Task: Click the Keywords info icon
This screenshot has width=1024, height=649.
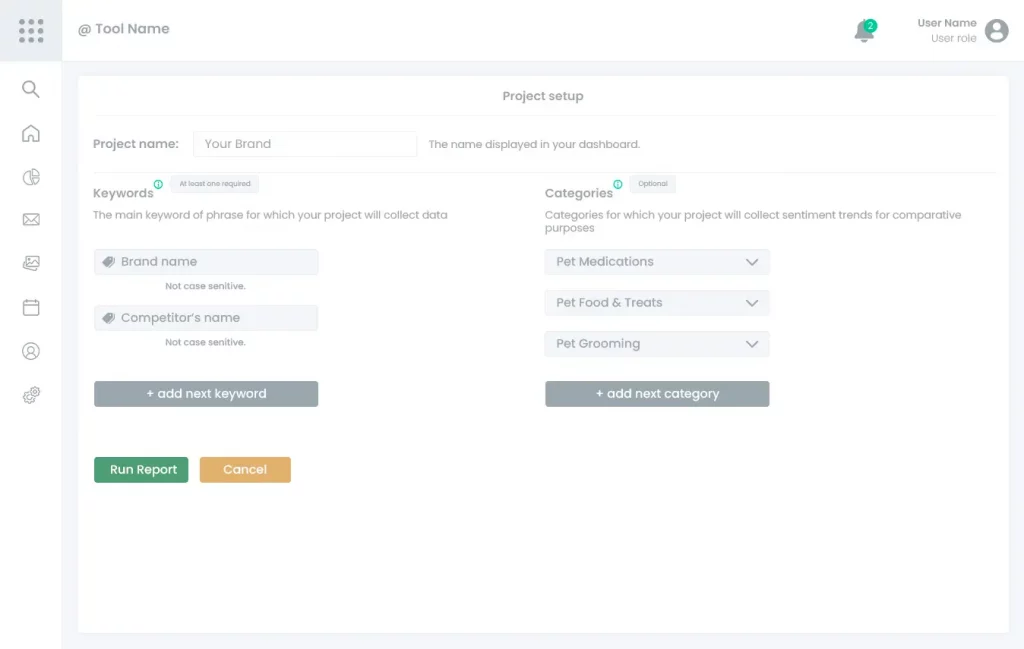Action: coord(158,184)
